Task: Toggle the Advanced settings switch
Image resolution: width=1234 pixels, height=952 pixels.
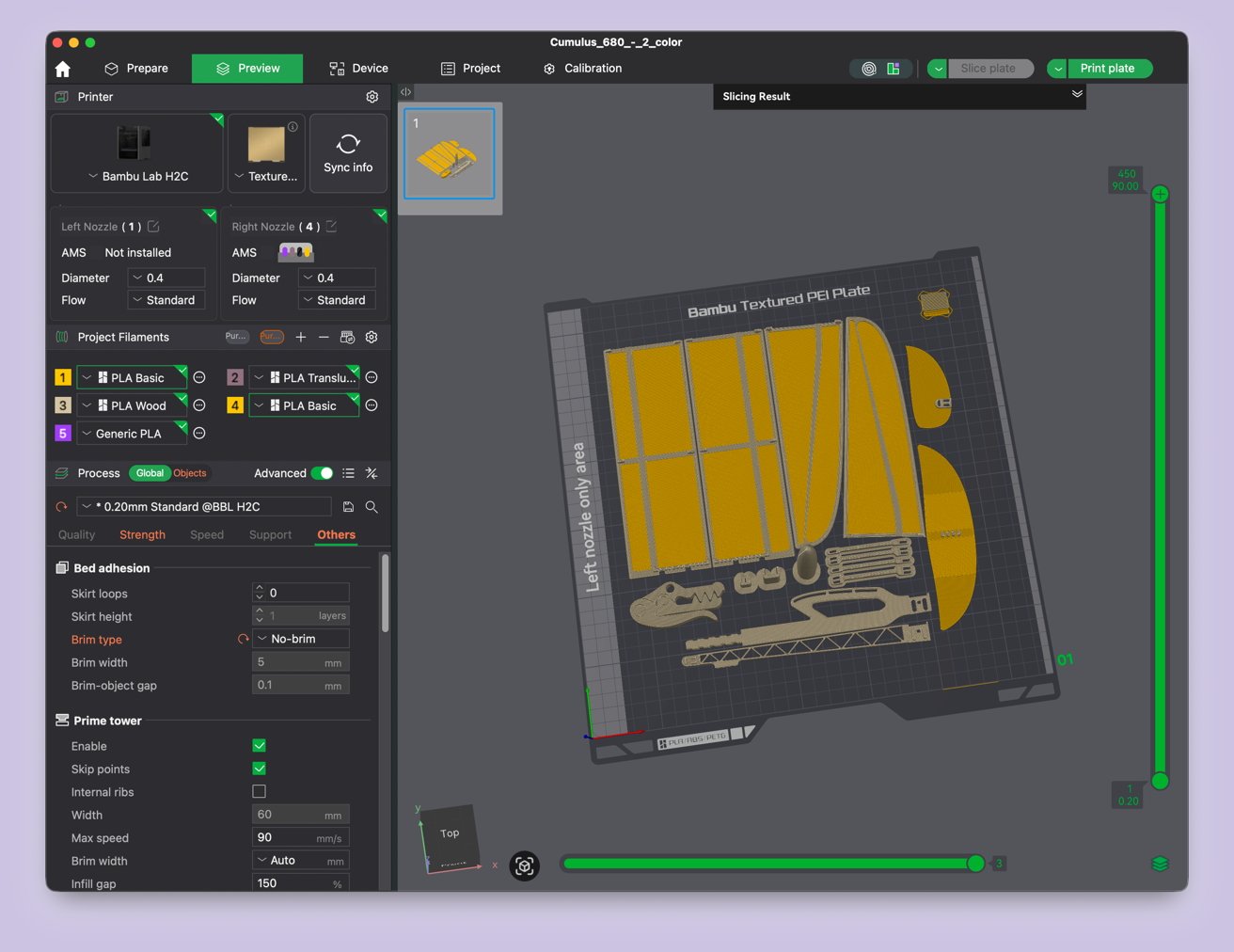Action: click(322, 473)
